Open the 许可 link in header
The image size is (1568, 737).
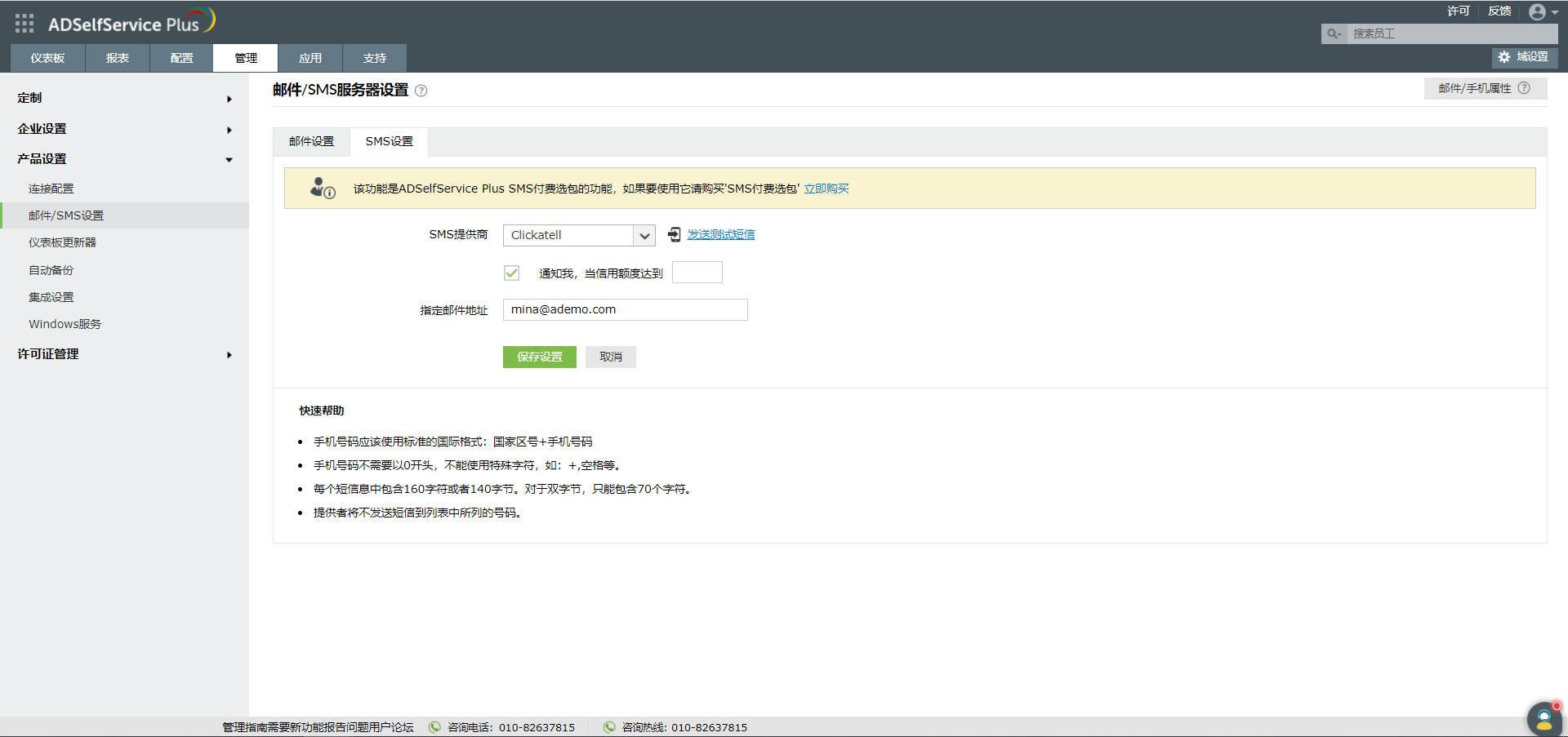[x=1459, y=11]
